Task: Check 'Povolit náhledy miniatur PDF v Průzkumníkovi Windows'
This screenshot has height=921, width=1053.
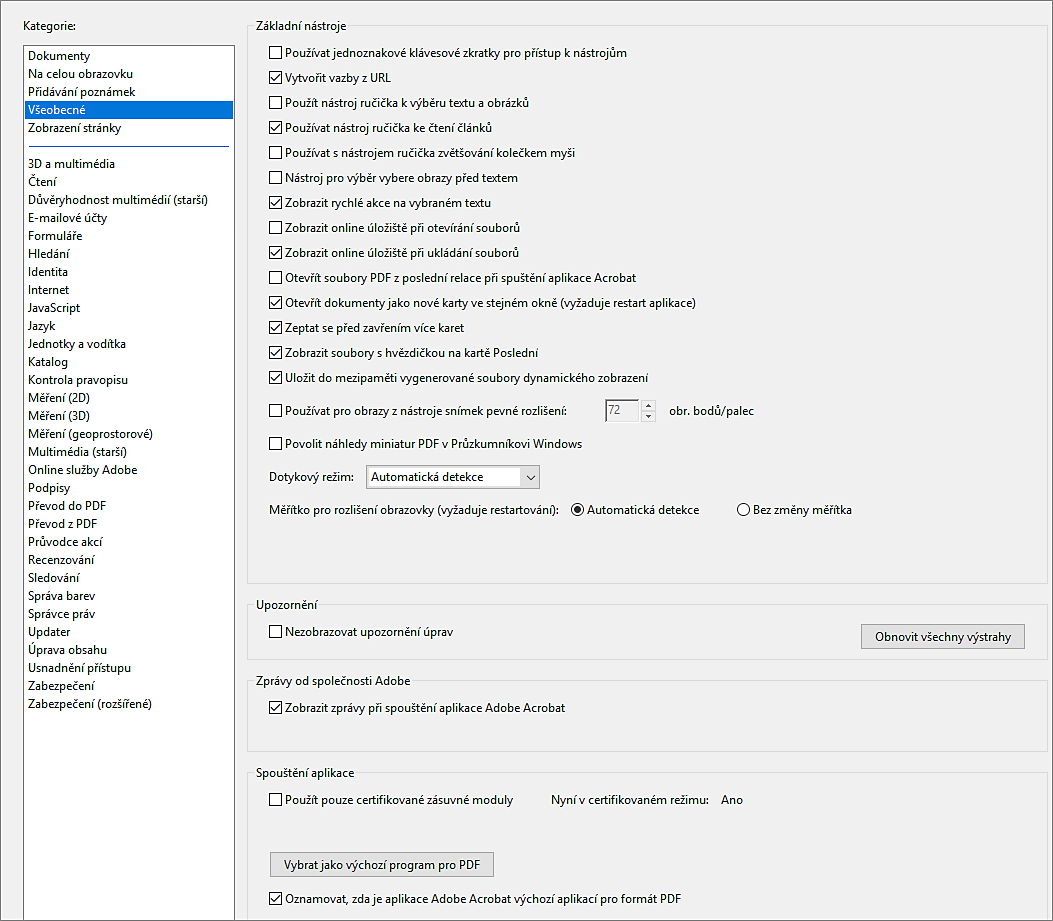Action: pyautogui.click(x=275, y=443)
